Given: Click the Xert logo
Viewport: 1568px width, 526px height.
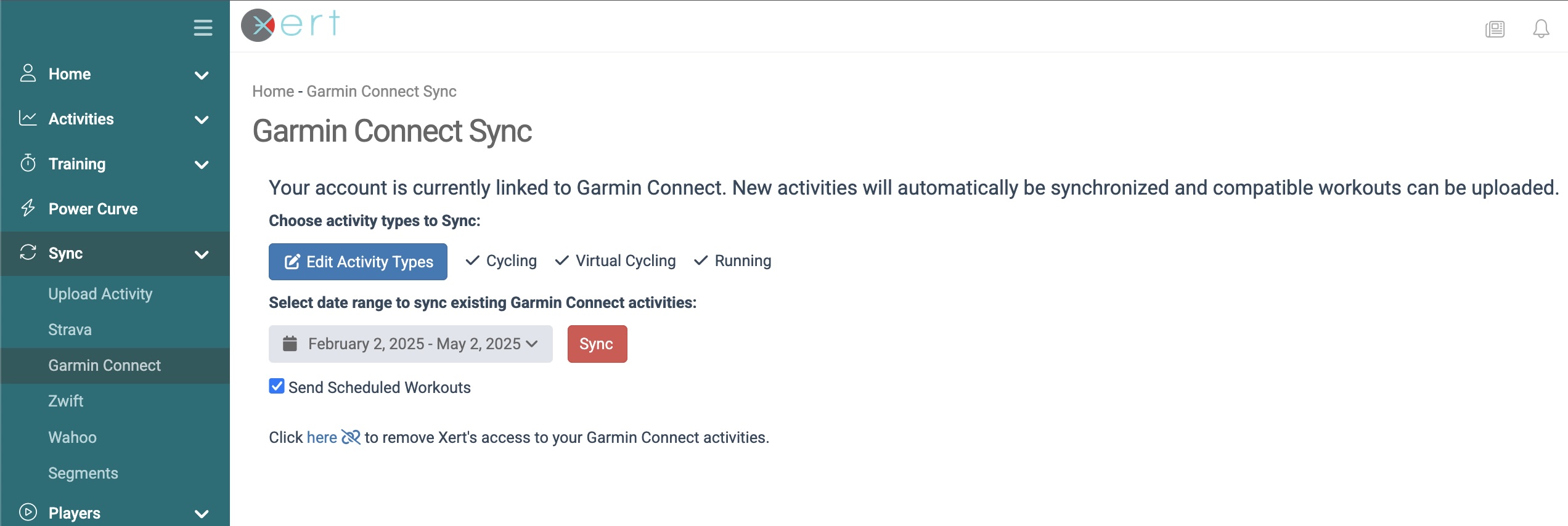Looking at the screenshot, I should point(290,25).
